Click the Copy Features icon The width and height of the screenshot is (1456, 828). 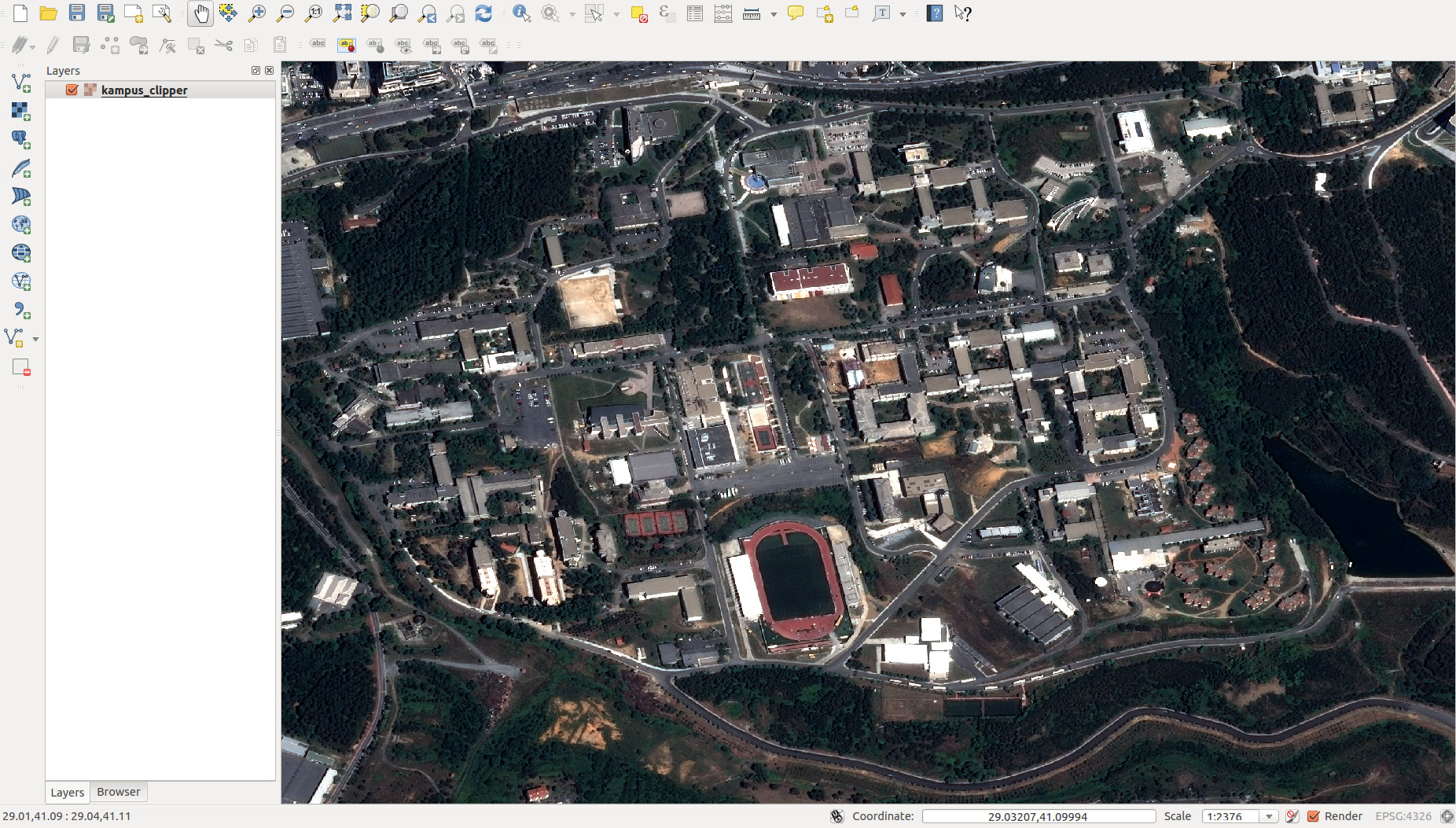point(252,45)
